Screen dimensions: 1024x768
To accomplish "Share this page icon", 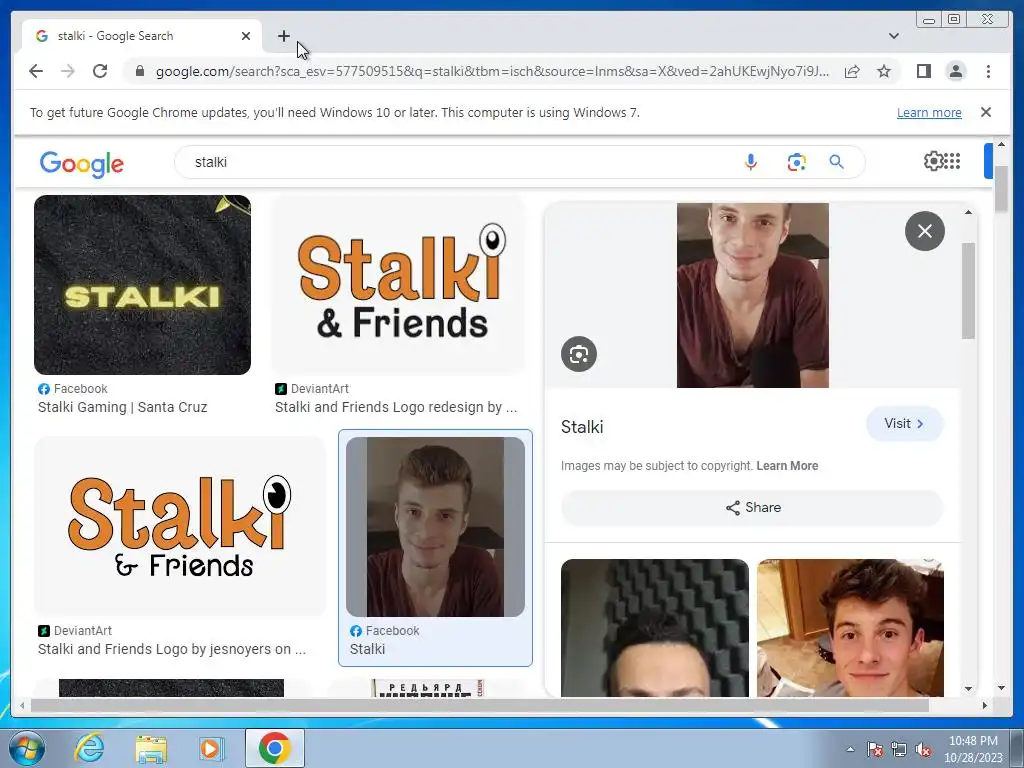I will tap(852, 71).
